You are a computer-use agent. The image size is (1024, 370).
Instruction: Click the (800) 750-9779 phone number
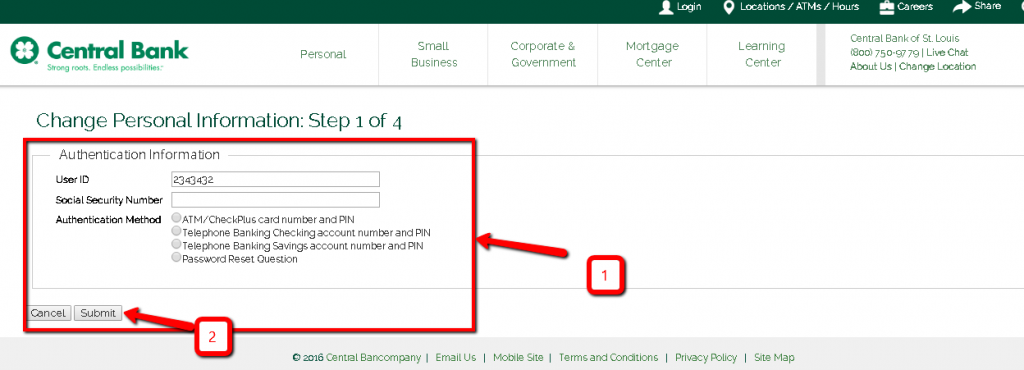coord(885,53)
